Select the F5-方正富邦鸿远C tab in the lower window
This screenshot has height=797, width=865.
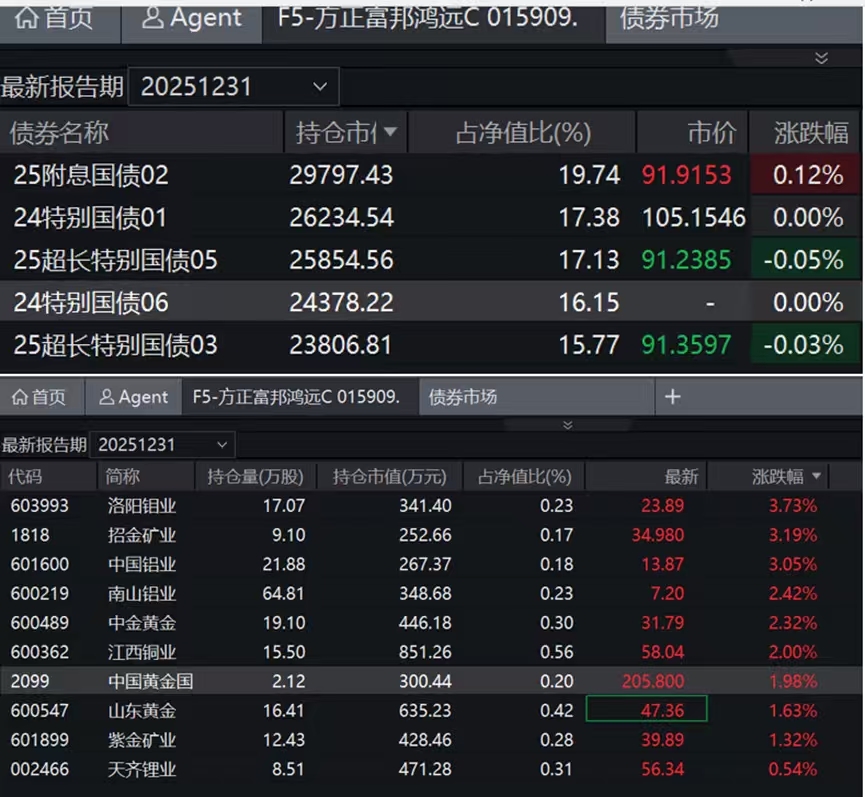tap(300, 397)
